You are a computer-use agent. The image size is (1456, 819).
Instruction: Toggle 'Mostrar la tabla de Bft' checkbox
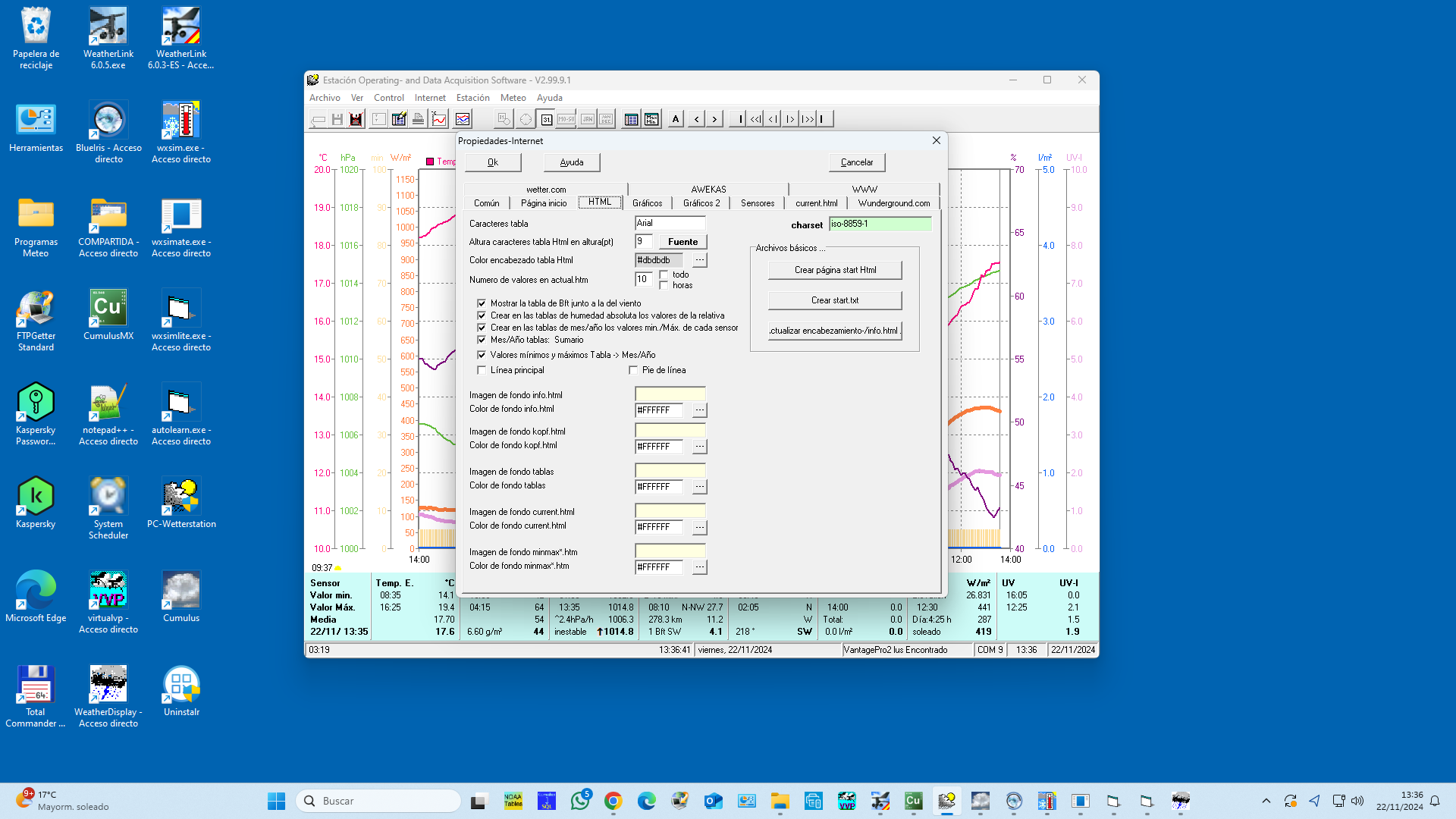point(482,303)
